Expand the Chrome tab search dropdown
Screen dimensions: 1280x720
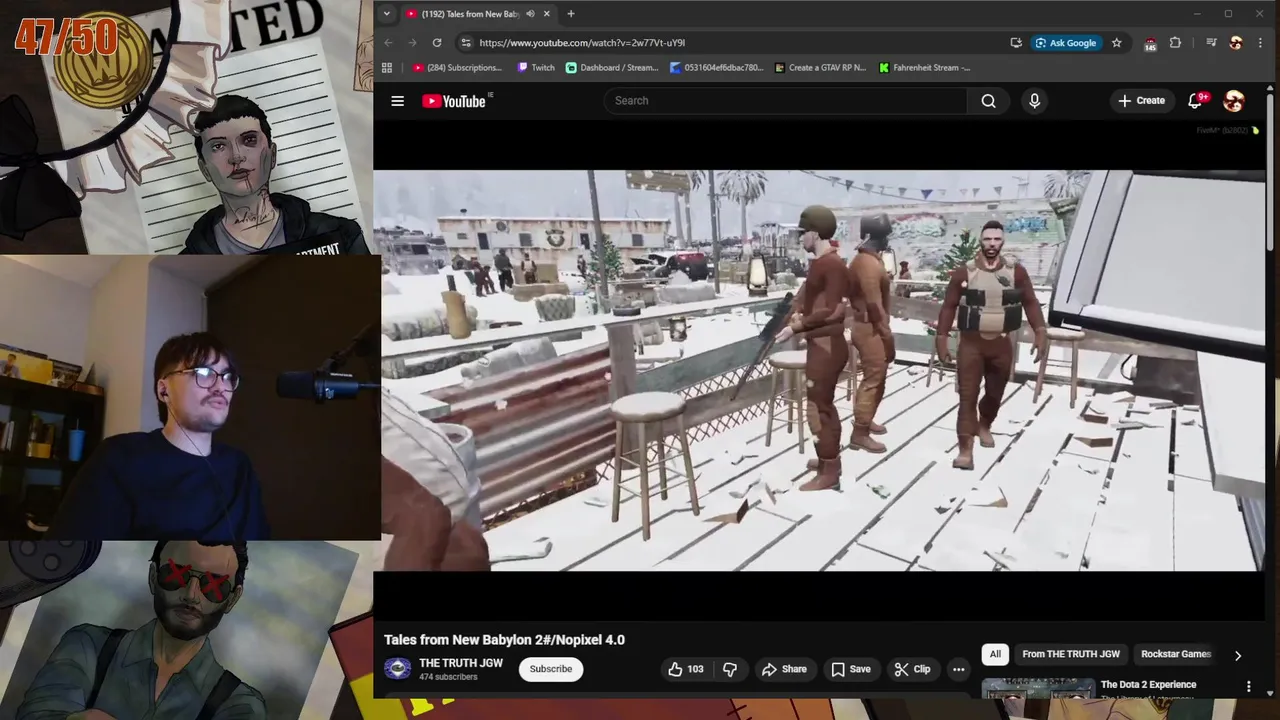pos(386,14)
